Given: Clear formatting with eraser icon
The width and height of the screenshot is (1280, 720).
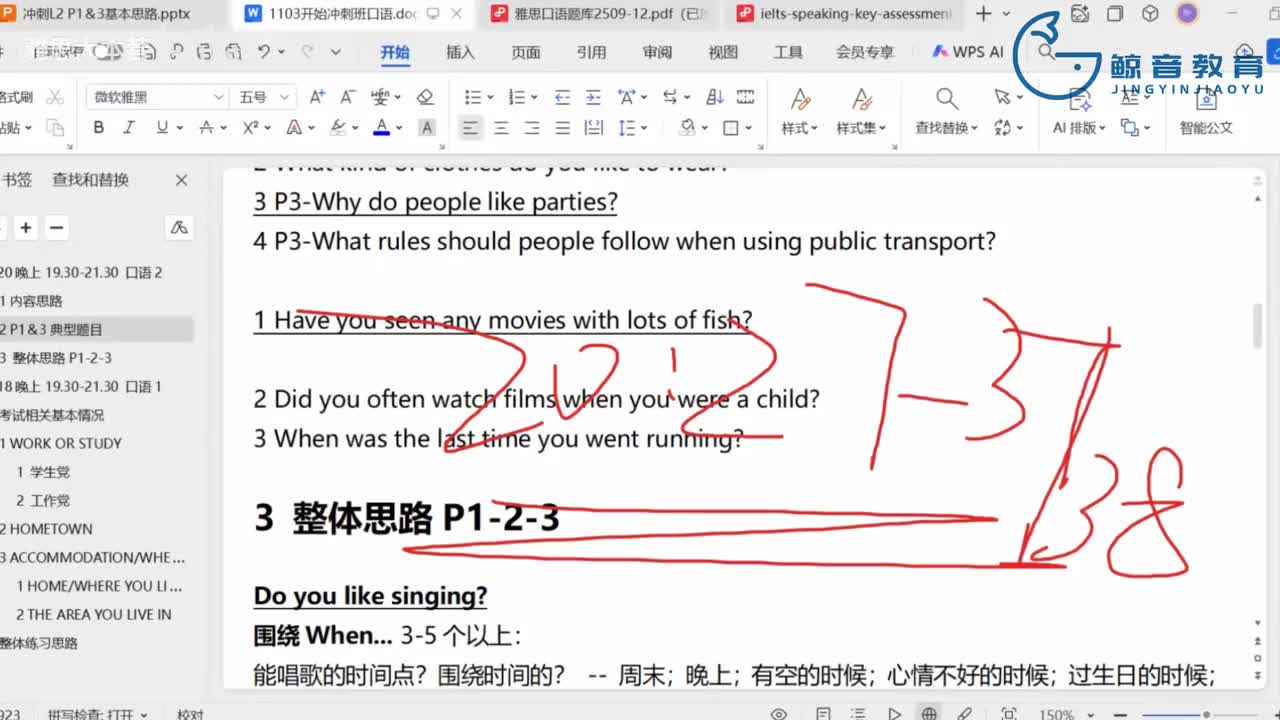Looking at the screenshot, I should point(425,97).
